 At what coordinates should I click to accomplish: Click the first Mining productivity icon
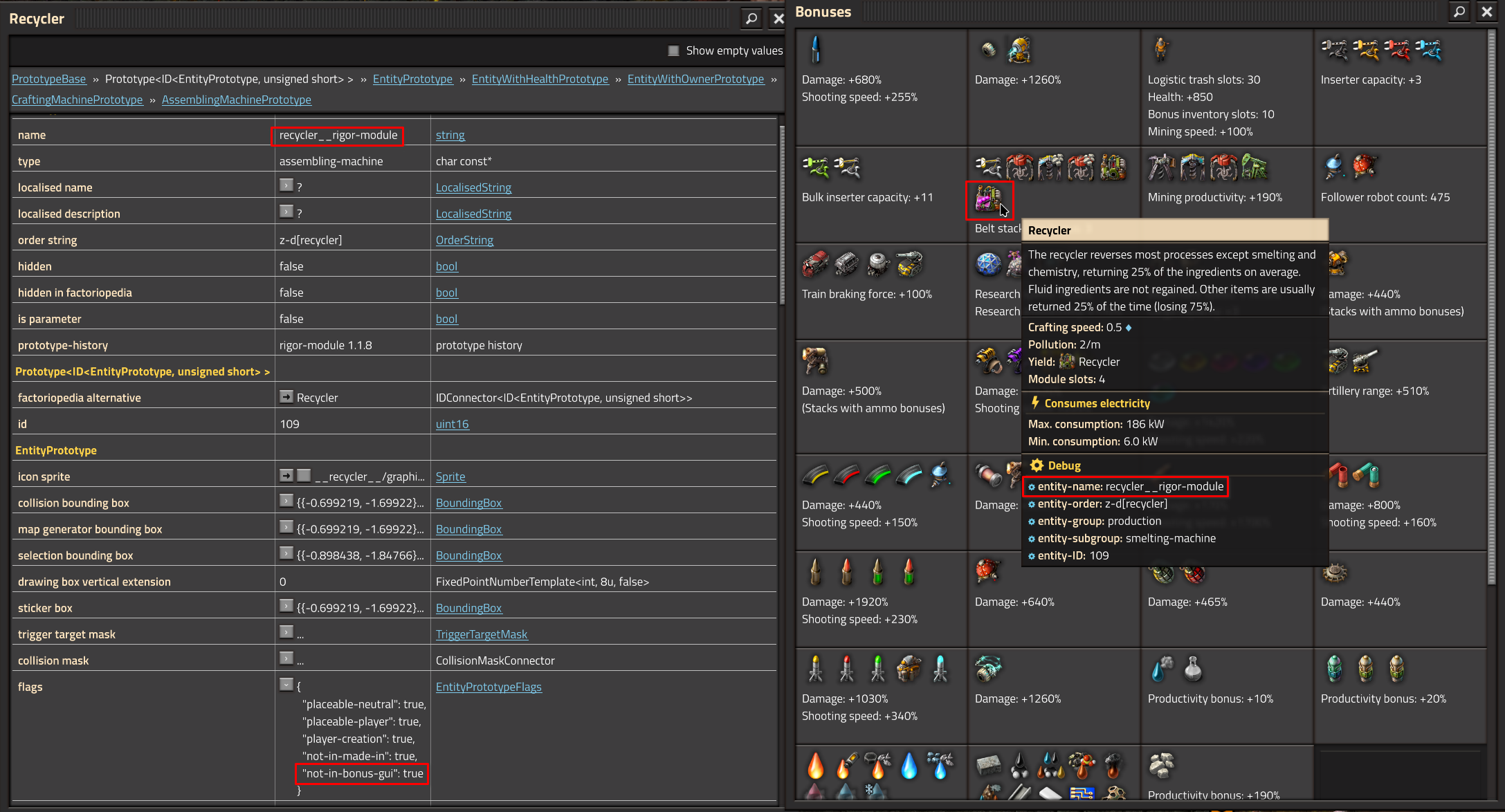click(1162, 167)
